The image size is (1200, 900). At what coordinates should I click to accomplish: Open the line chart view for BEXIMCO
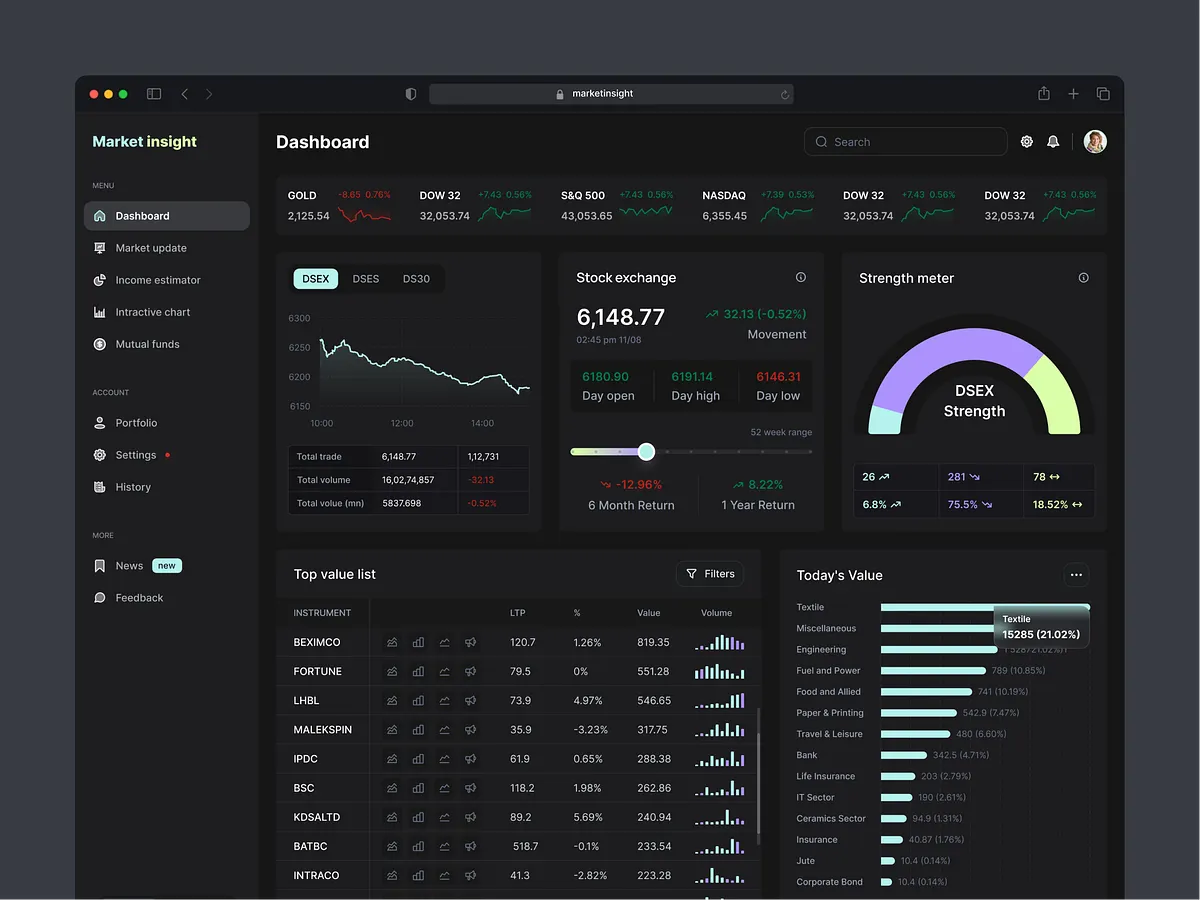(x=444, y=643)
